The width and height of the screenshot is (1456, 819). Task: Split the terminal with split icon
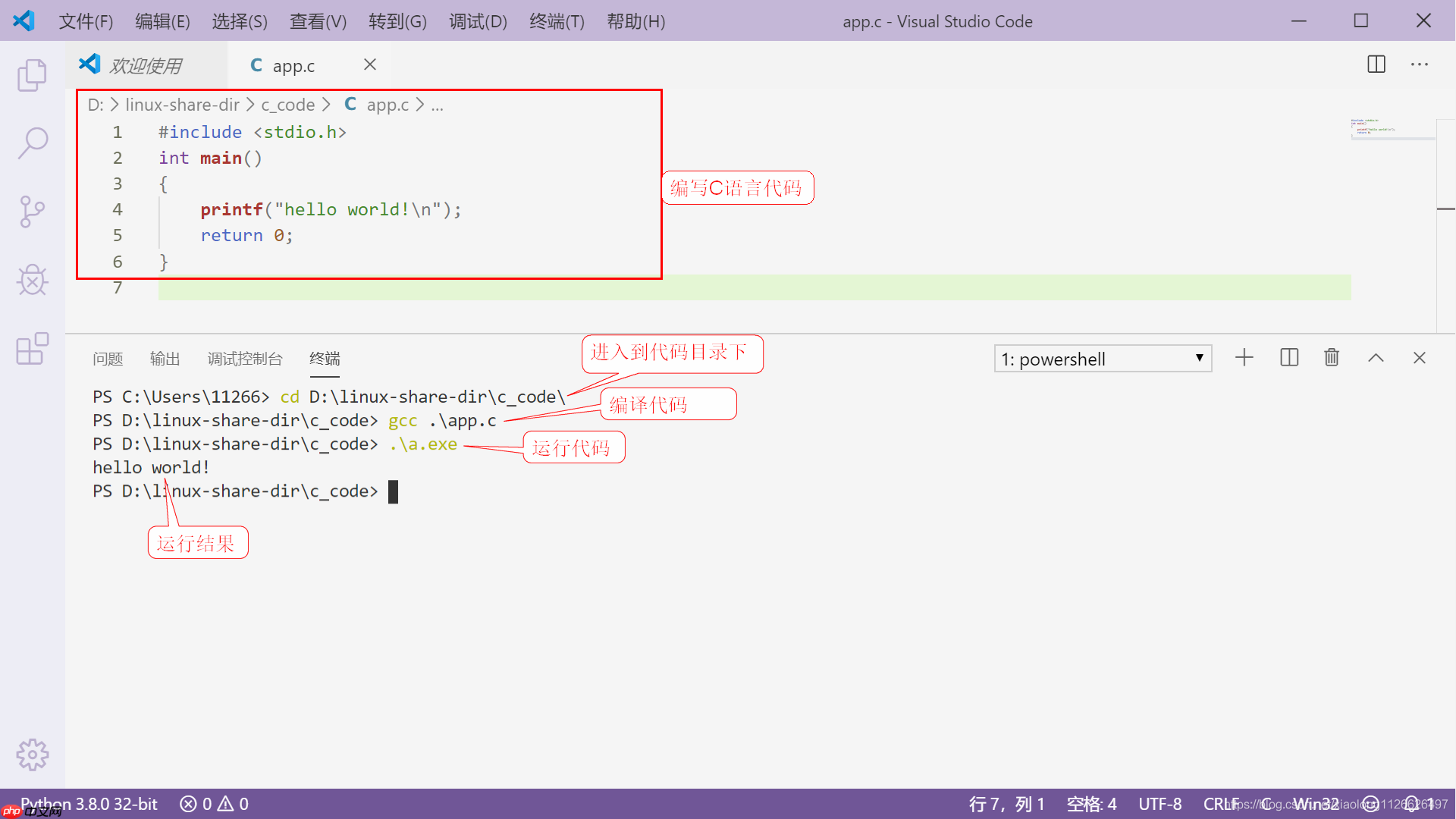(1289, 357)
